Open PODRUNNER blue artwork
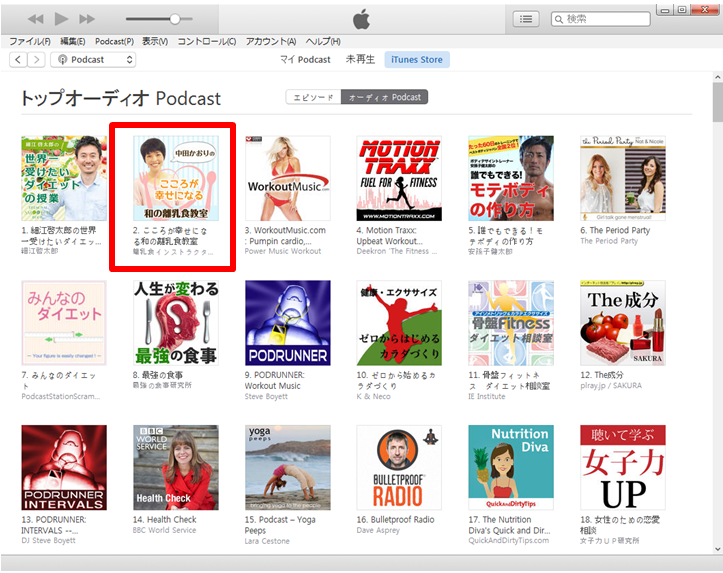The width and height of the screenshot is (723, 573). 288,323
